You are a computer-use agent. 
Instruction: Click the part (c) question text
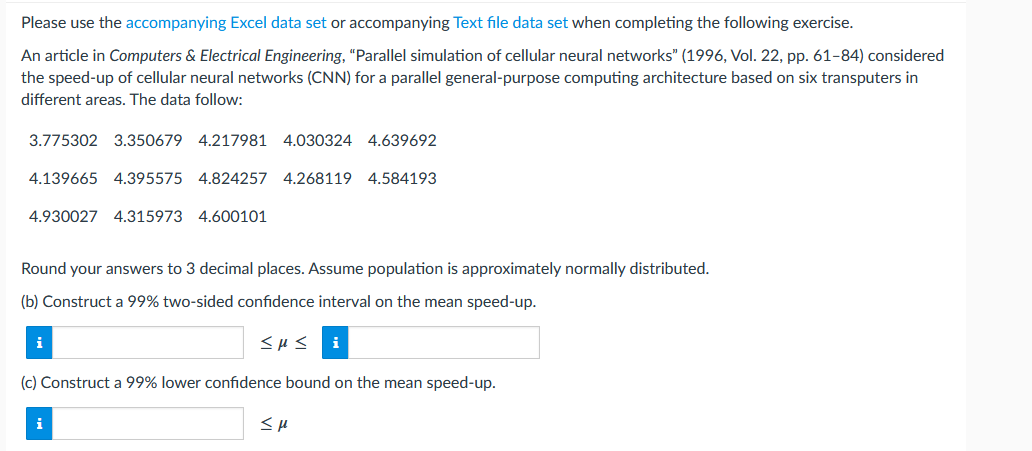pos(258,383)
